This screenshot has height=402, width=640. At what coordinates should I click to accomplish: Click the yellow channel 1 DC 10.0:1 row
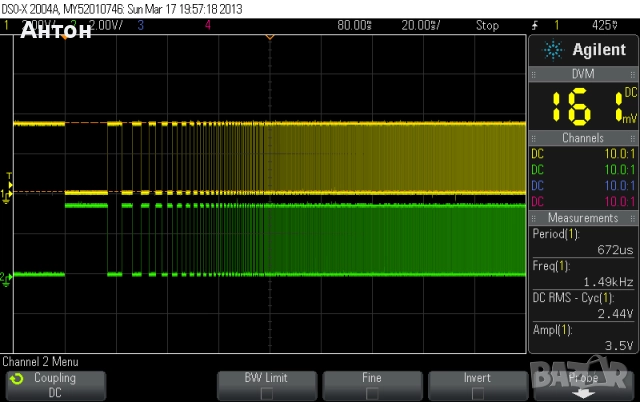point(582,153)
